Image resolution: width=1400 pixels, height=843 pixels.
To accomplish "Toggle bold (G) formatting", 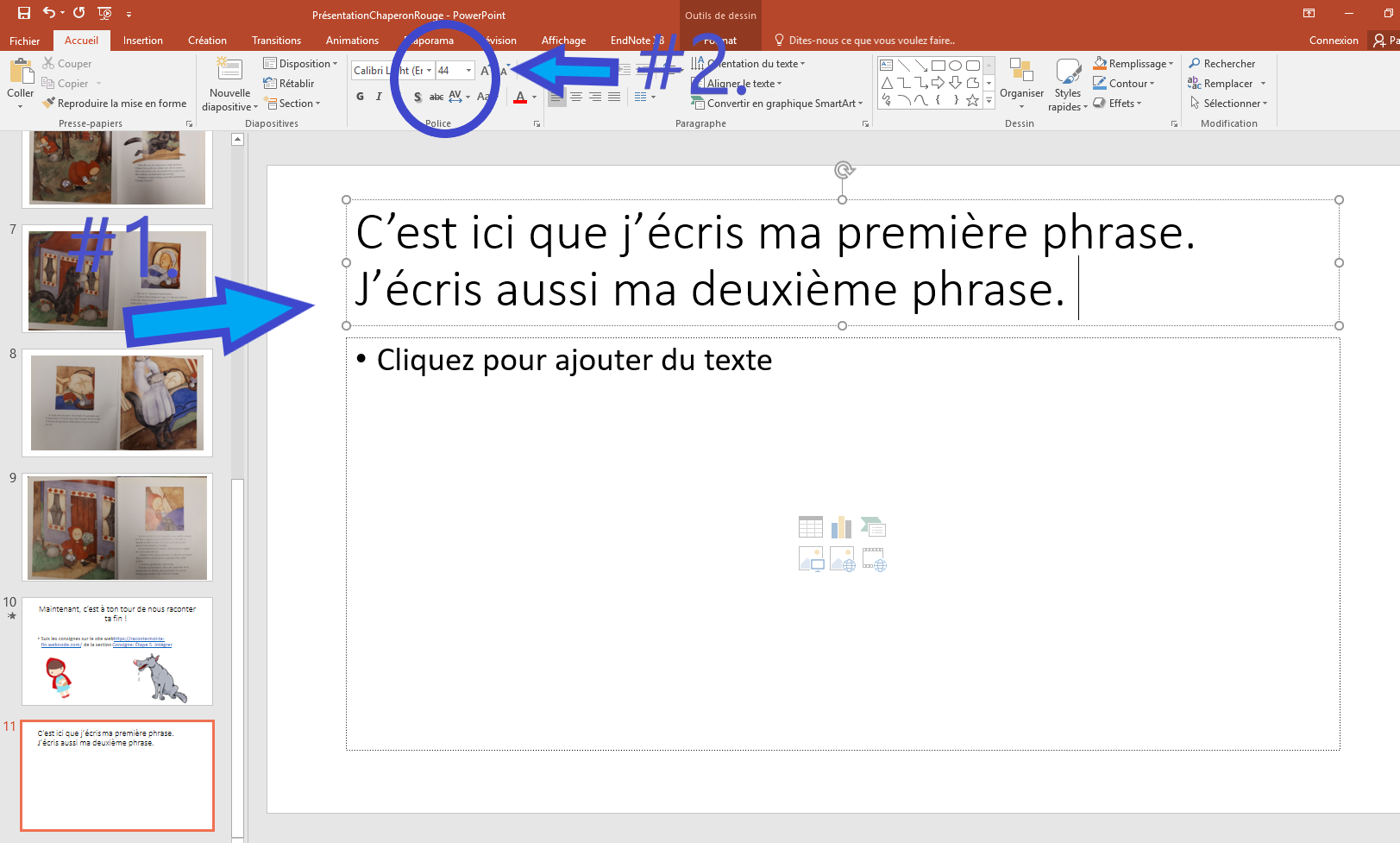I will [360, 97].
